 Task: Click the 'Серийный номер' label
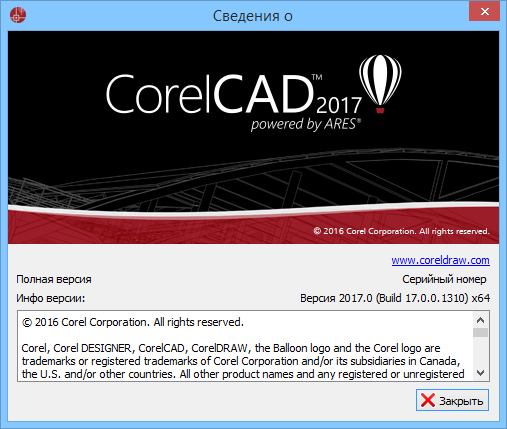tap(444, 279)
